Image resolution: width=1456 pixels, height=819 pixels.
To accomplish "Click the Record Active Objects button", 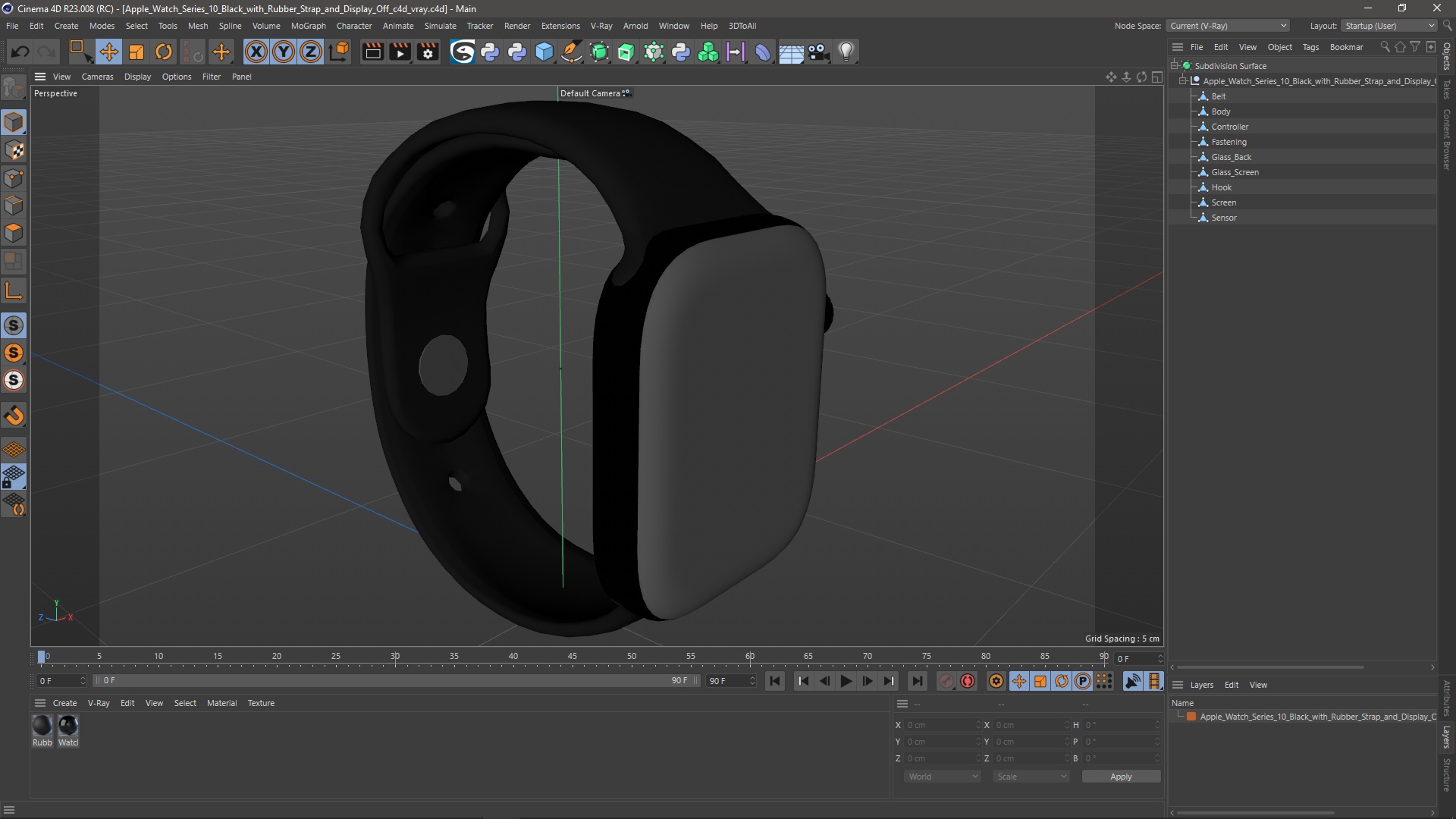I will (x=946, y=681).
